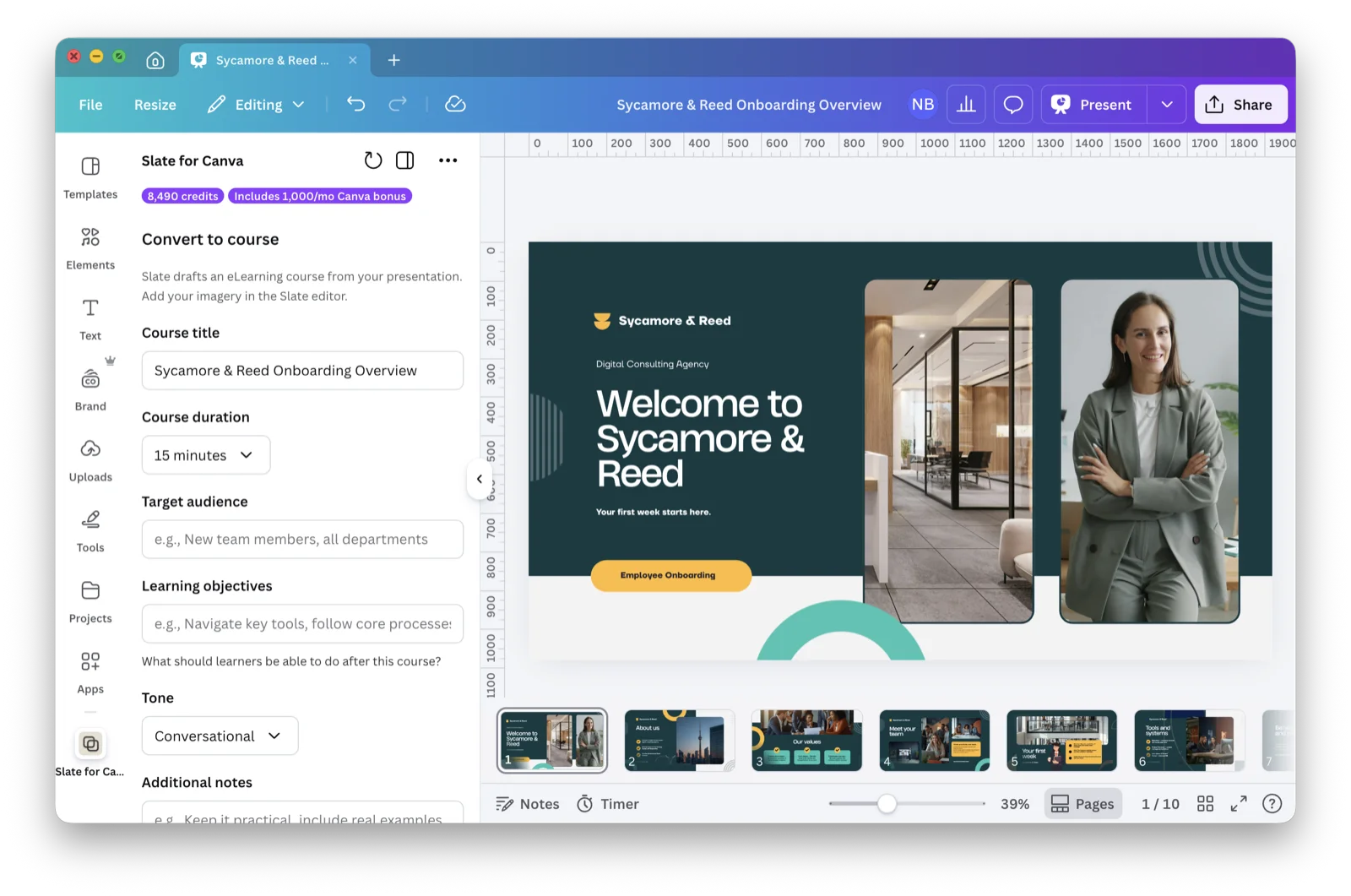The height and width of the screenshot is (896, 1351).
Task: Open the Notes panel
Action: [x=528, y=804]
